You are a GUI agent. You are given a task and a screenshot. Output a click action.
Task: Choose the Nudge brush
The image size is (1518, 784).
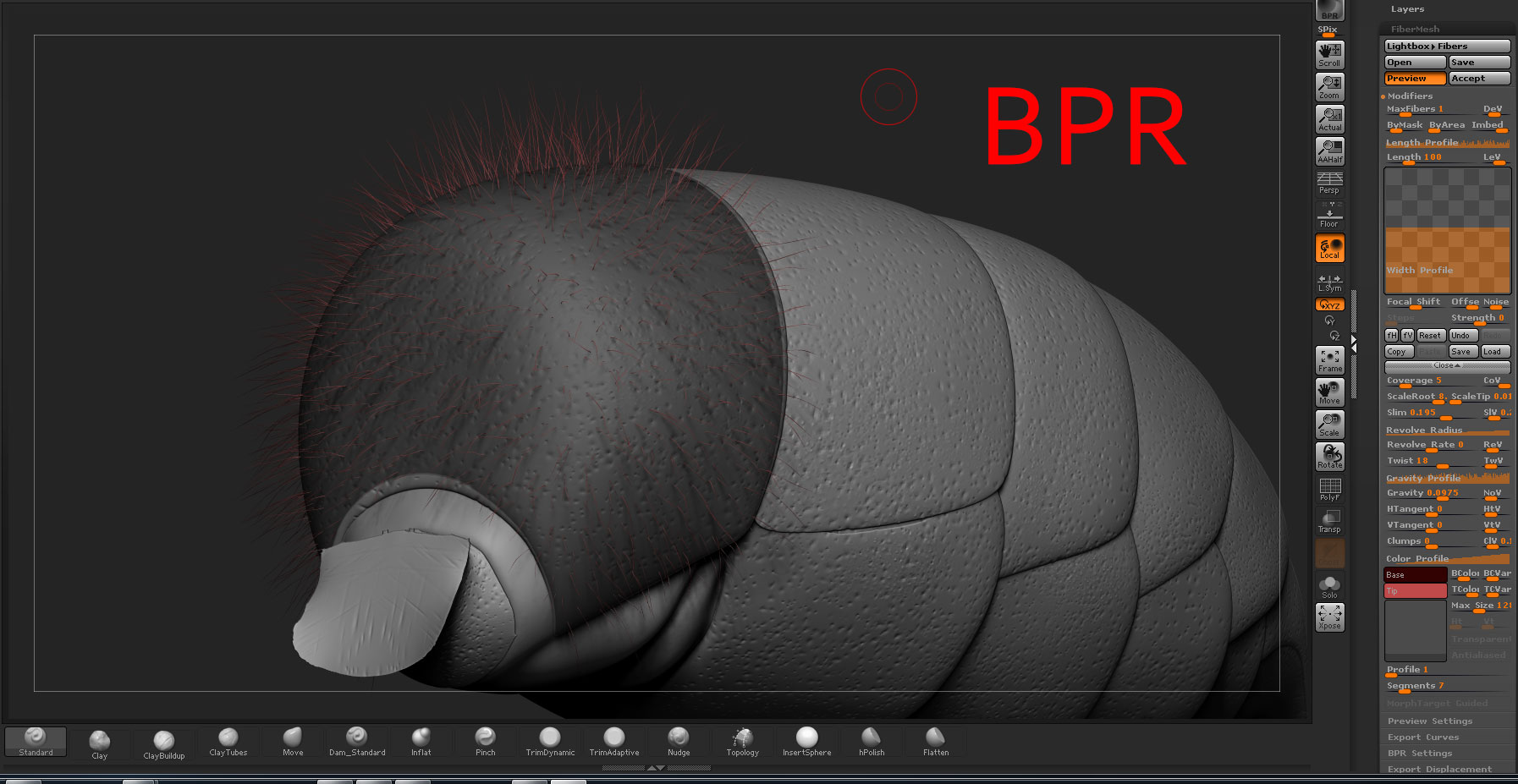point(679,742)
